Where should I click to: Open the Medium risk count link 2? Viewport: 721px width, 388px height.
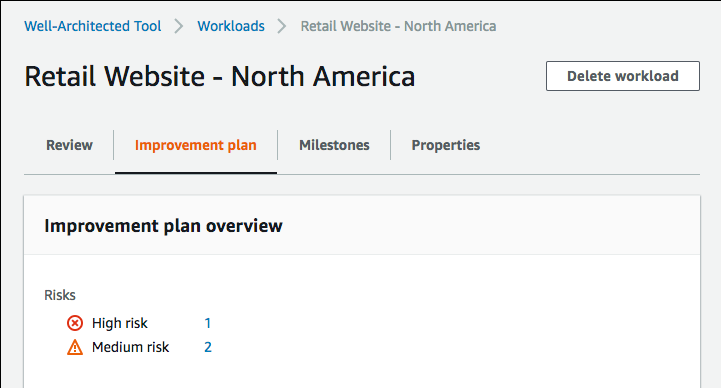pyautogui.click(x=208, y=347)
